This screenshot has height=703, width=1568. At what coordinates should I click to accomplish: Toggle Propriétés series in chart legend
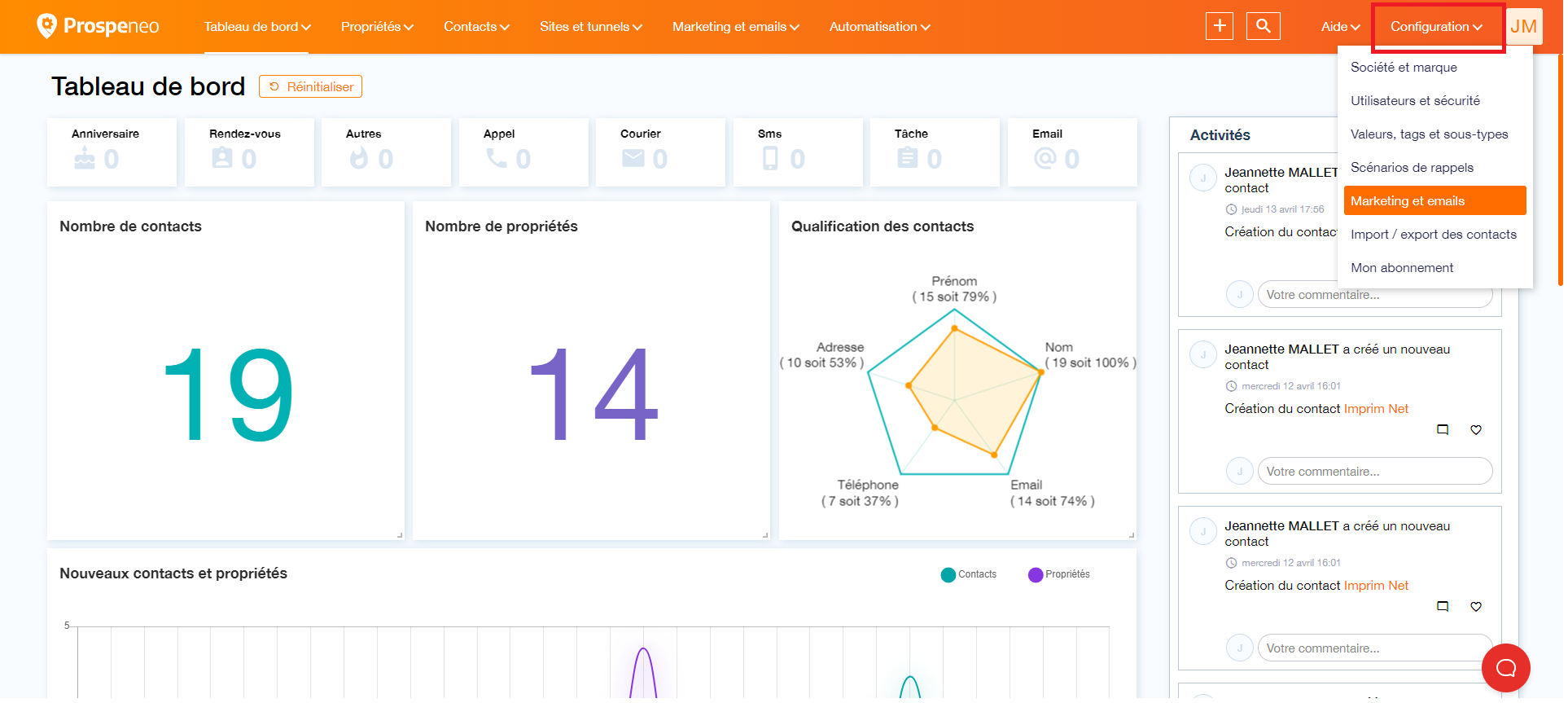1059,574
